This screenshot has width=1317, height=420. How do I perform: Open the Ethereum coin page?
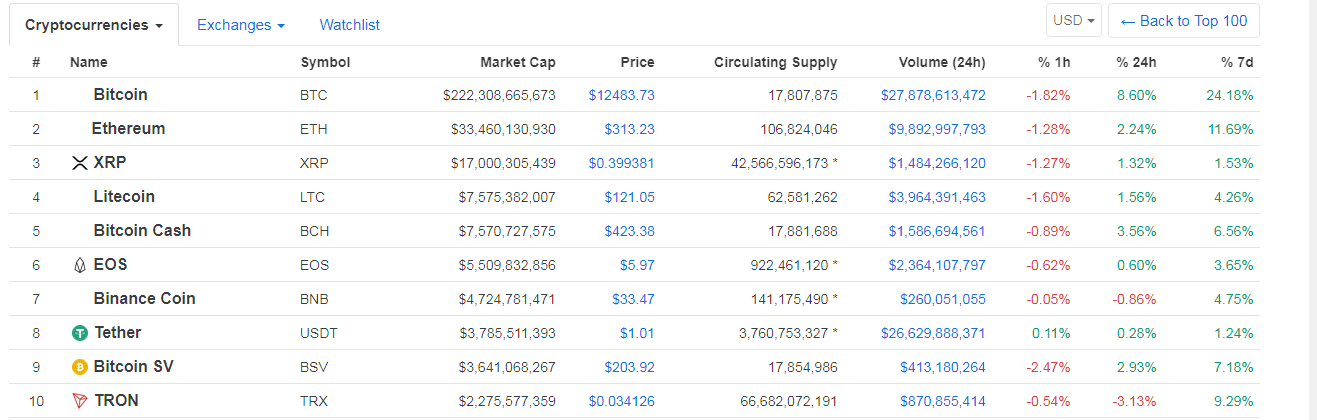coord(128,129)
